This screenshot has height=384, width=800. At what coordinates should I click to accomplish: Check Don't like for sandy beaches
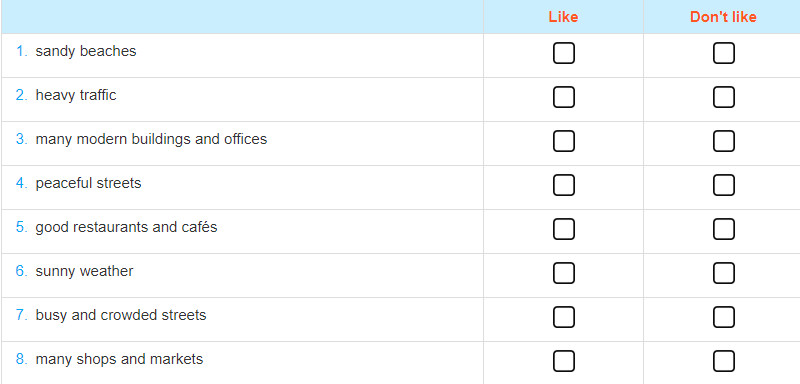pos(723,53)
